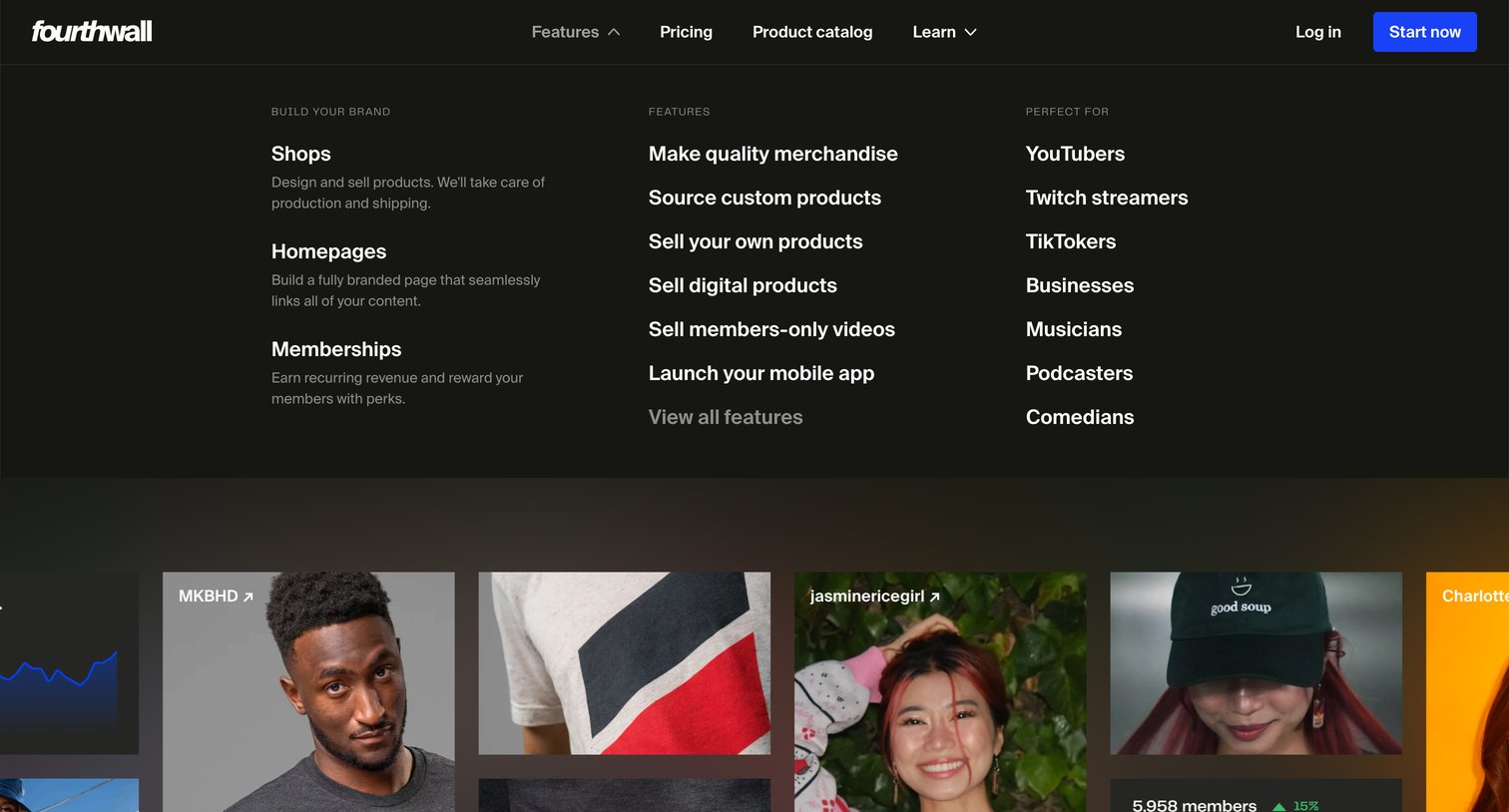Click the Shops description text
This screenshot has height=812, width=1509.
[408, 193]
